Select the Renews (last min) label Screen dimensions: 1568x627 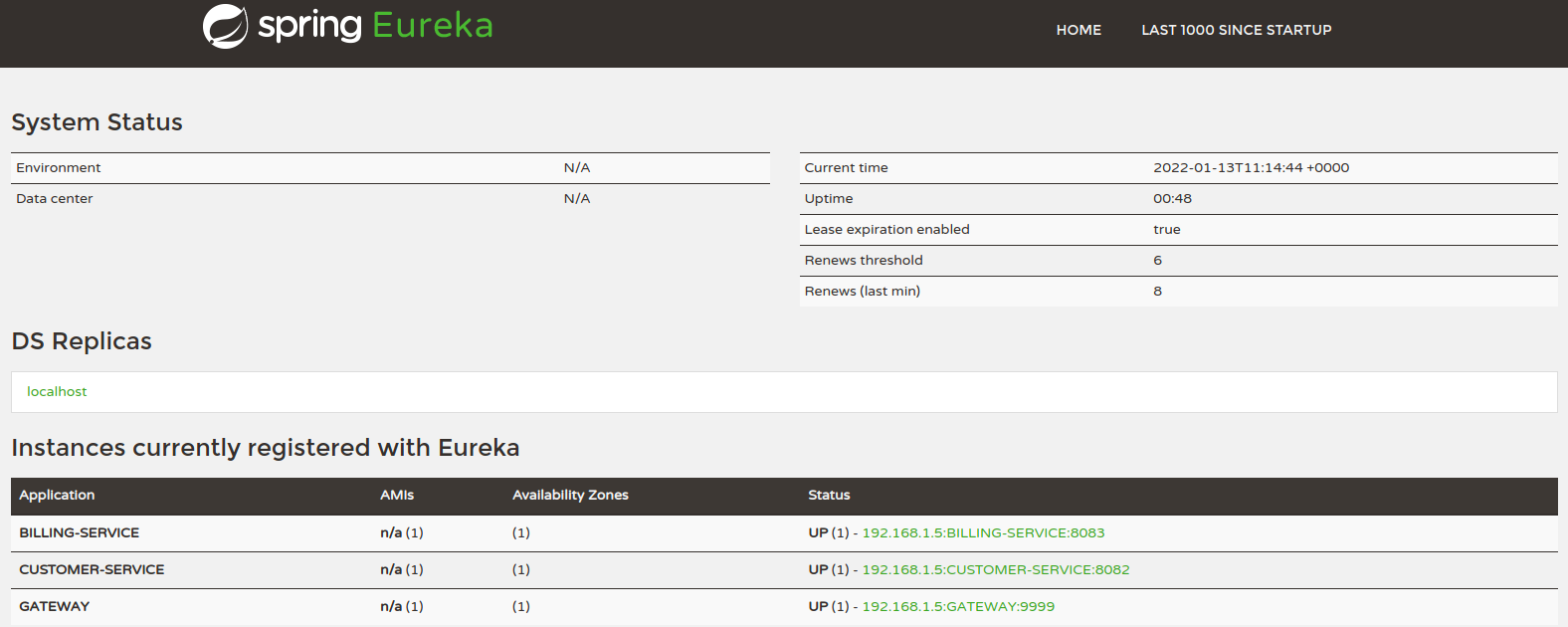coord(863,292)
